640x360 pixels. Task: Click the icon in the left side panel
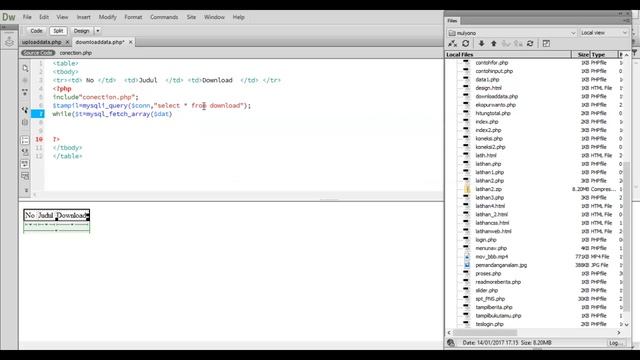9,41
